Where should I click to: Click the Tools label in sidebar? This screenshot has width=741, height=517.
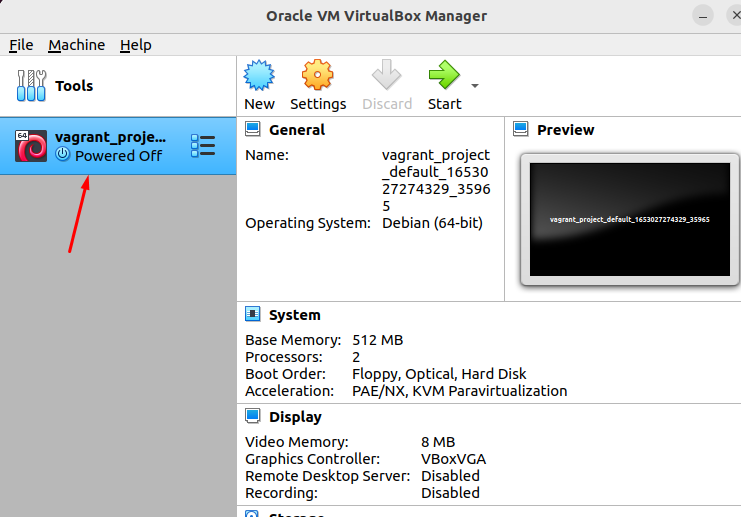tap(74, 86)
